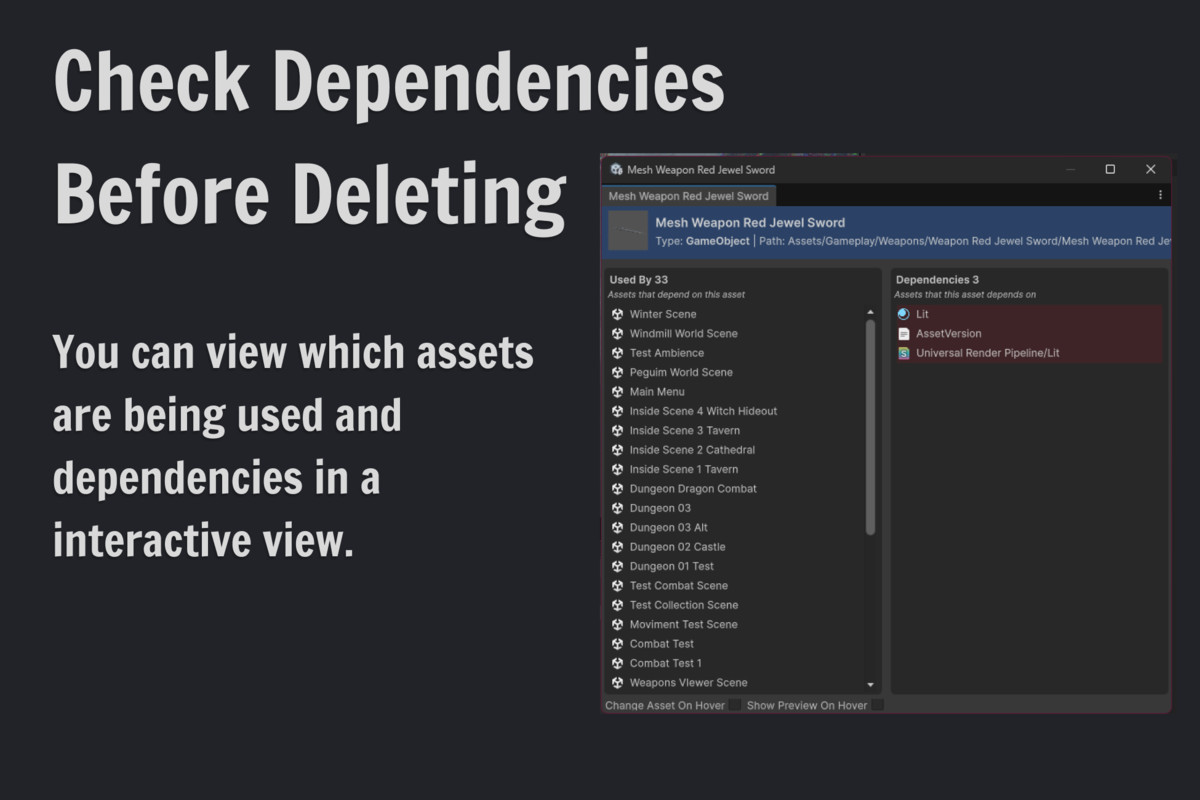The width and height of the screenshot is (1200, 800).
Task: Select the Test Ambience scene icon
Action: pyautogui.click(x=619, y=353)
